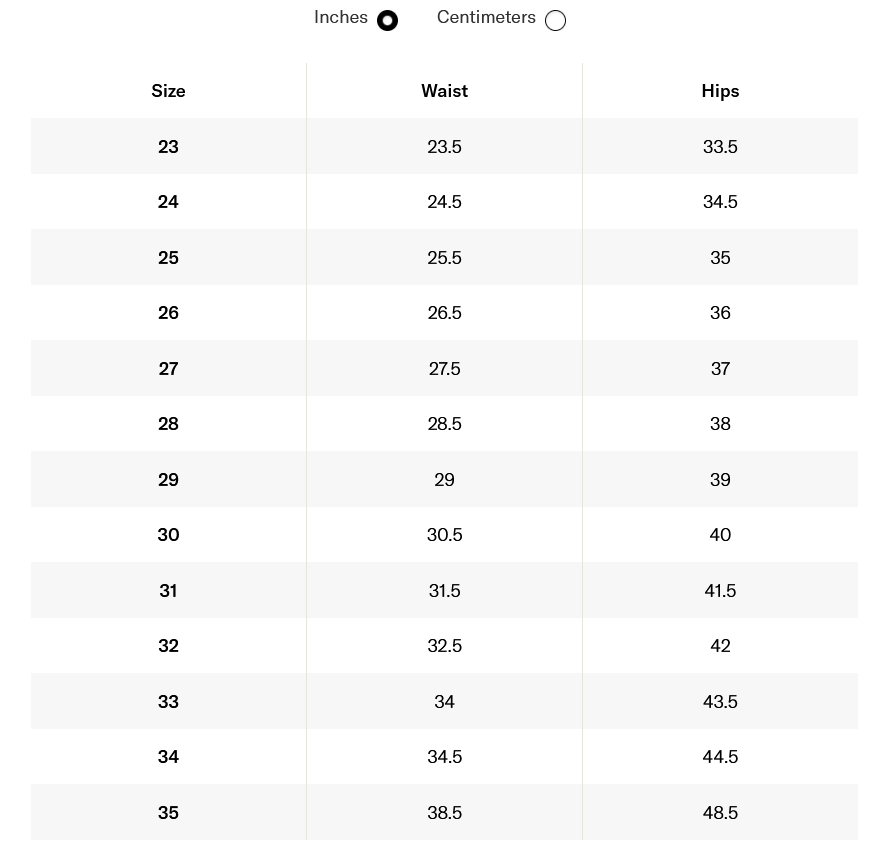Select size 23 row label
The width and height of the screenshot is (877, 864).
[168, 147]
